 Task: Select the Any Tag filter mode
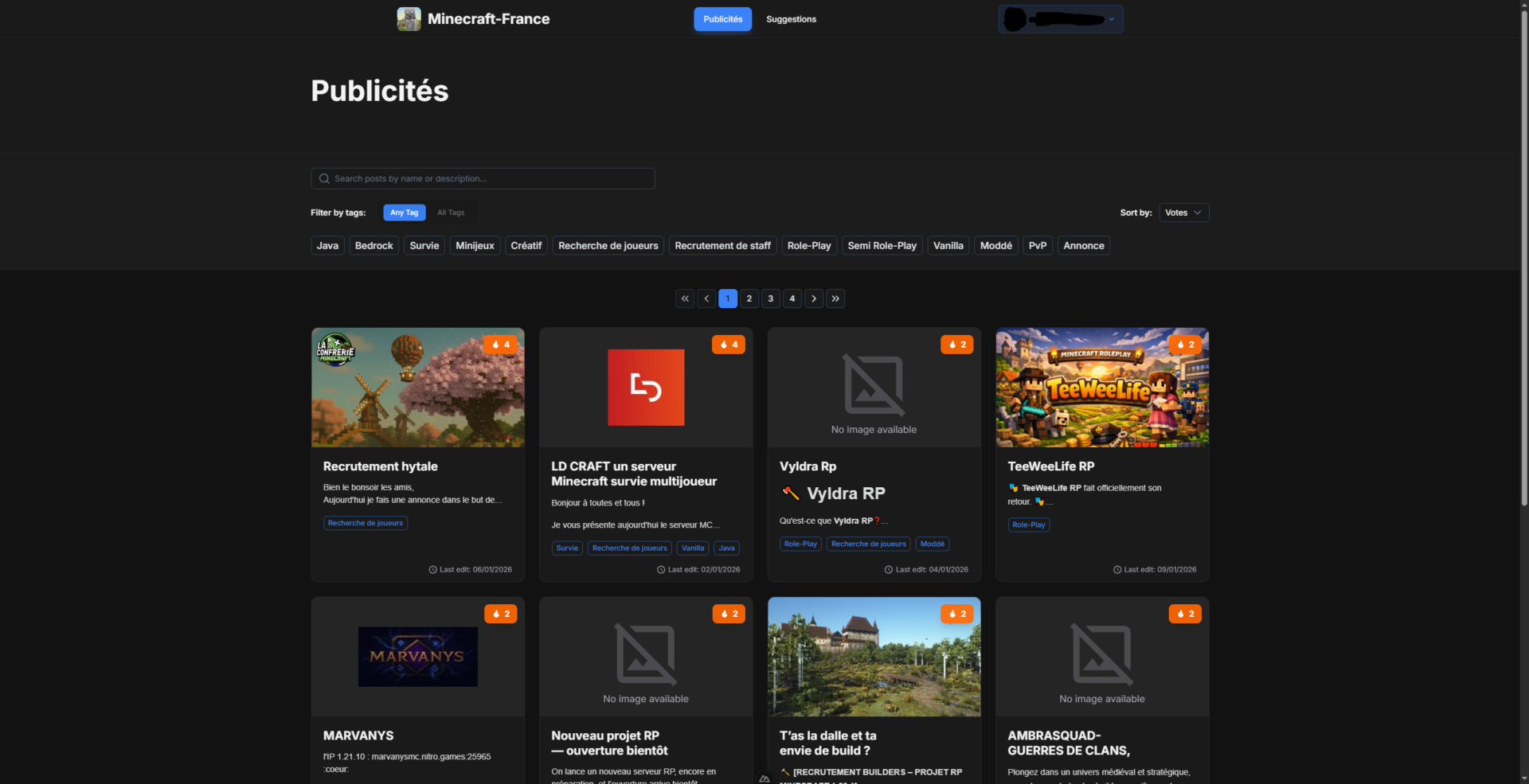click(404, 213)
